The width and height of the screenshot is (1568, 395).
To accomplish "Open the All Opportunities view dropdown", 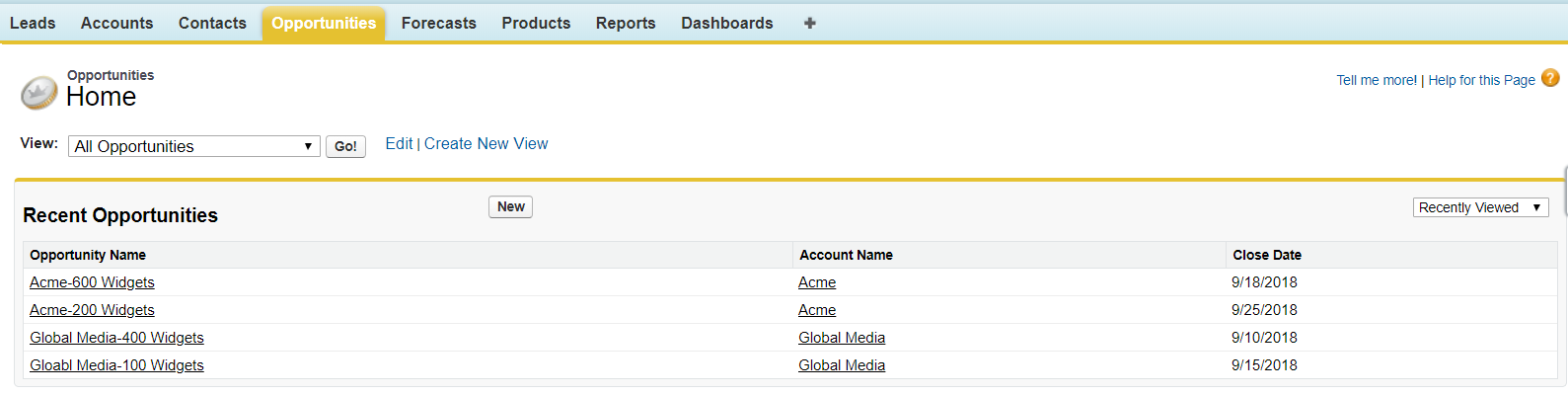I will pos(193,146).
